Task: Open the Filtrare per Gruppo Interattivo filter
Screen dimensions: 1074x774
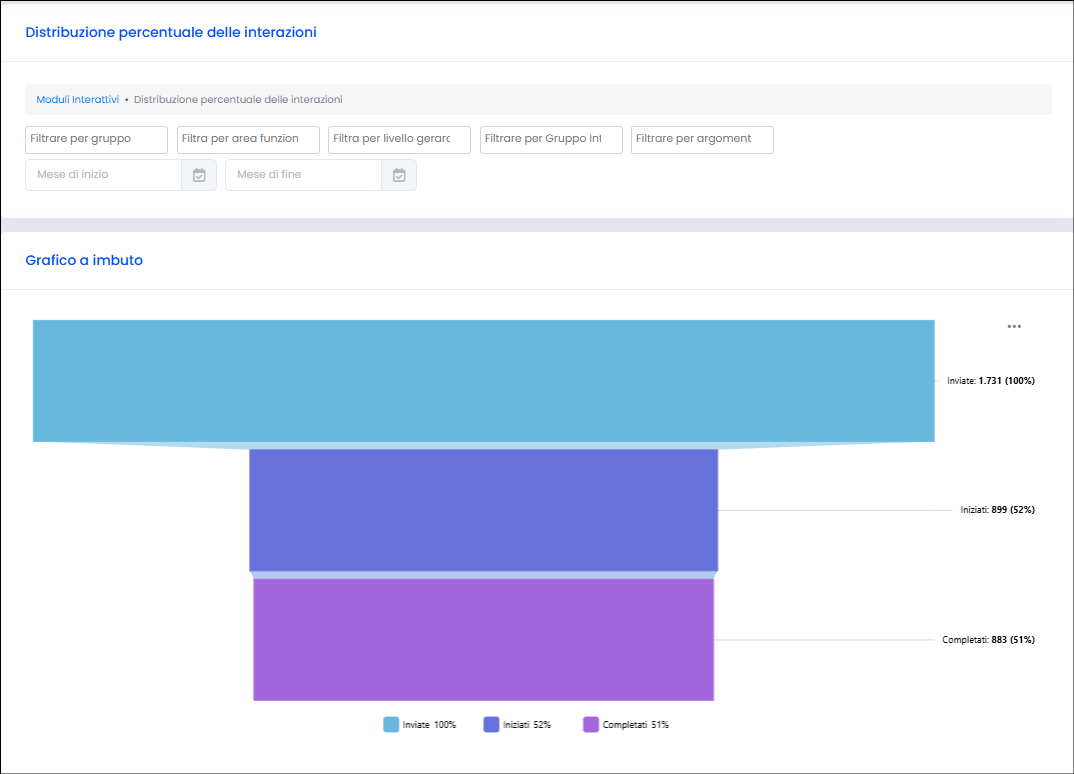Action: point(551,140)
